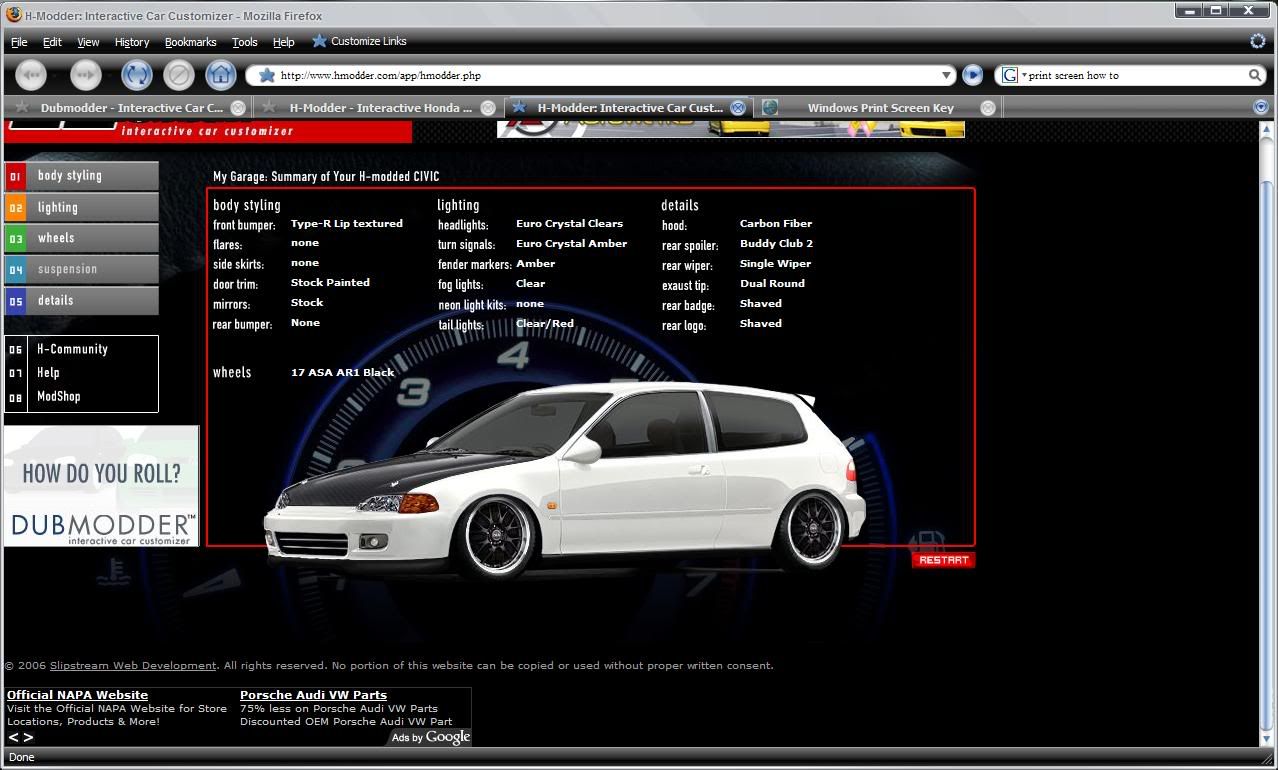Click the 'Stock Painted' door trim value
Image resolution: width=1278 pixels, height=770 pixels.
[330, 283]
